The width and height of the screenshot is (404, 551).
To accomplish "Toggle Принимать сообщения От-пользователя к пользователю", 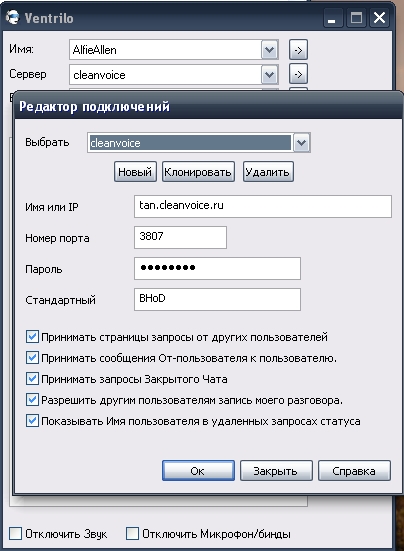I will pos(32,358).
